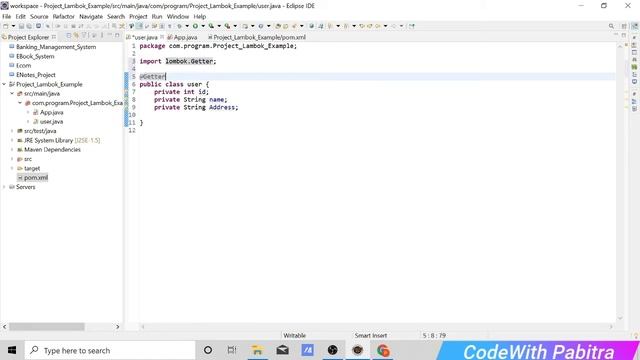Click the Project Explorer filter icon
The height and width of the screenshot is (360, 640).
tap(84, 36)
